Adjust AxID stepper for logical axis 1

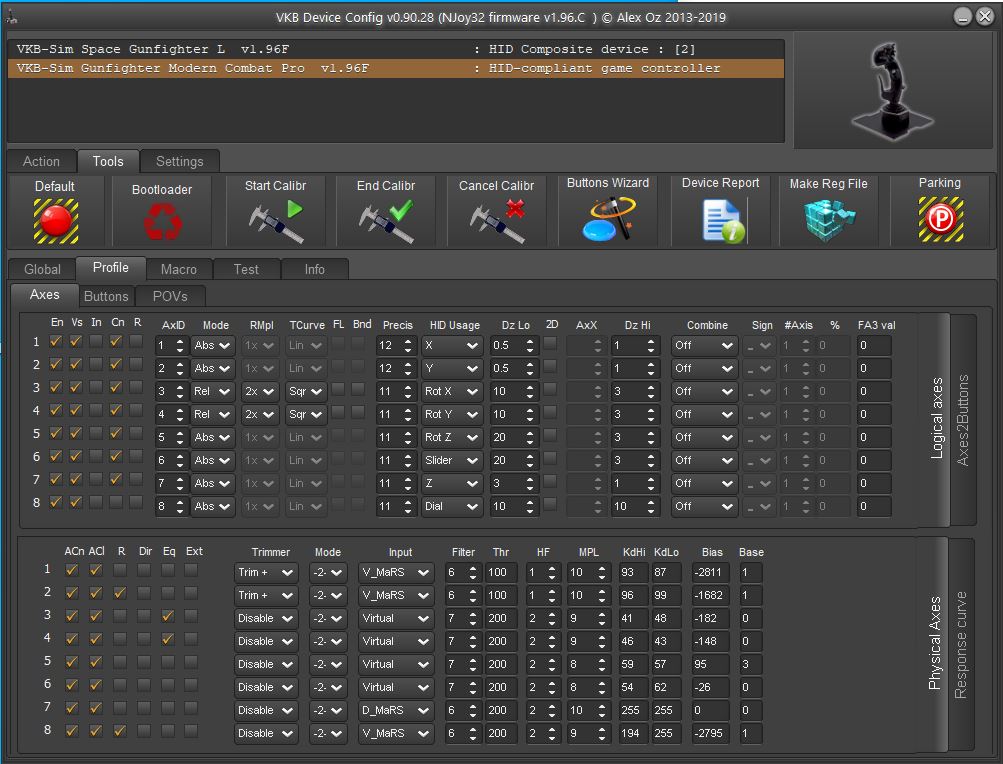coord(180,346)
